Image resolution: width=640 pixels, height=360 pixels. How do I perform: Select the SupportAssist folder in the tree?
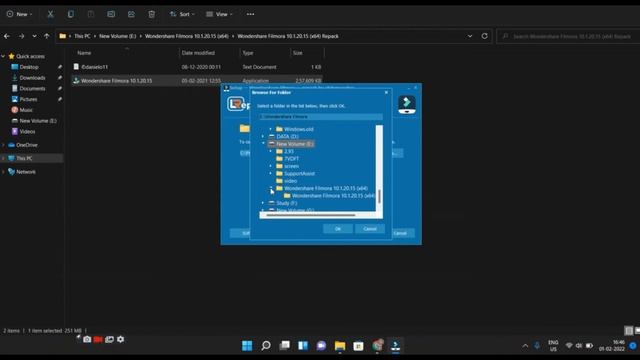point(299,174)
